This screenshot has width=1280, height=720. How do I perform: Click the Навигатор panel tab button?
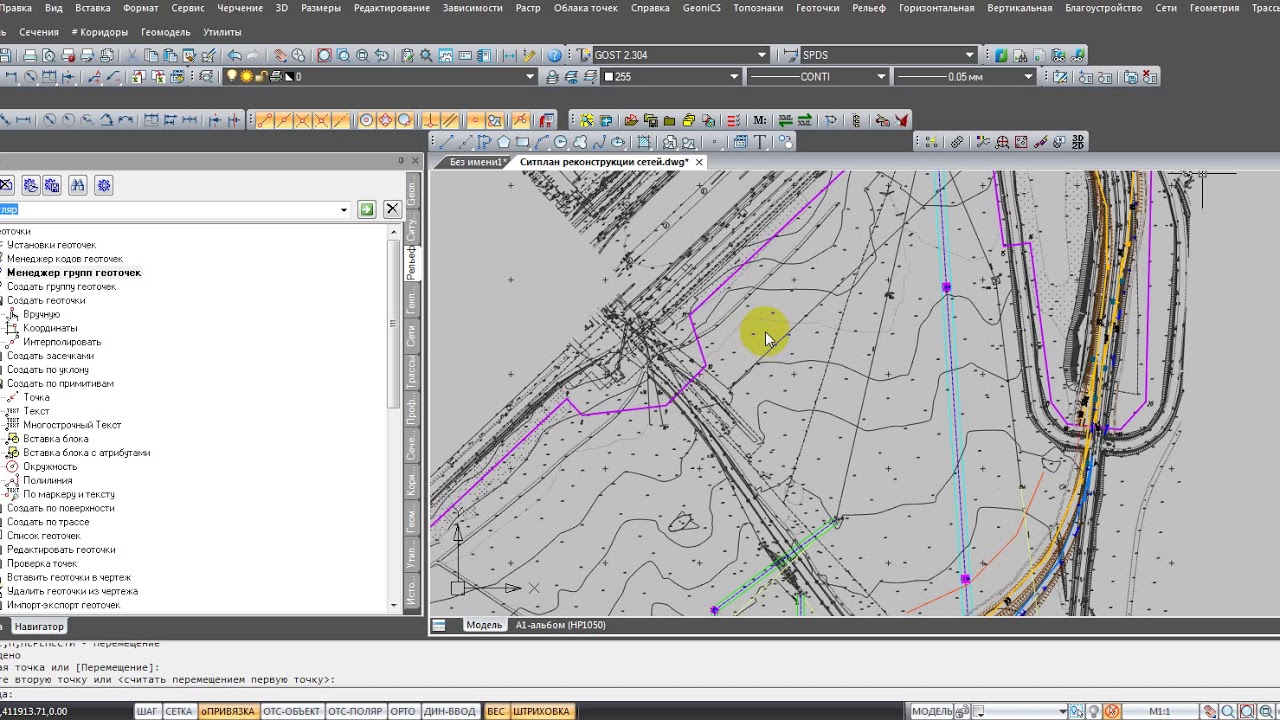38,627
